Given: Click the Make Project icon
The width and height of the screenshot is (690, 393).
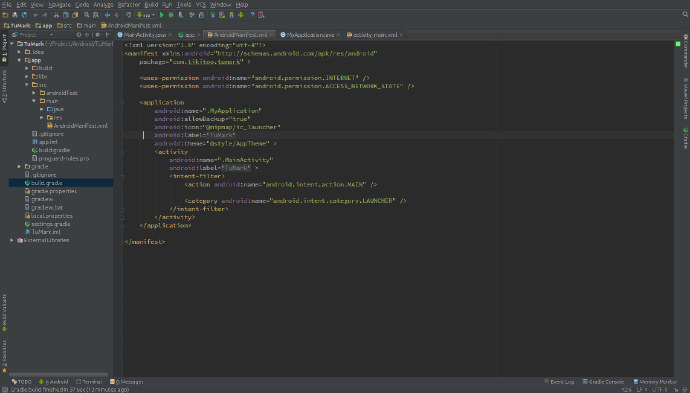Looking at the screenshot, I should 128,15.
